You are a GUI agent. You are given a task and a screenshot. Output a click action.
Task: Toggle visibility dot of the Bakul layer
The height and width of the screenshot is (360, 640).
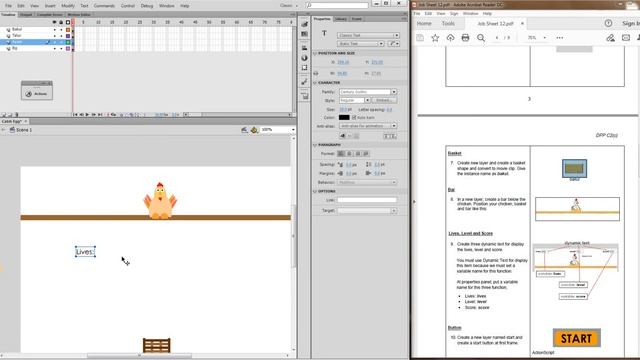click(55, 29)
